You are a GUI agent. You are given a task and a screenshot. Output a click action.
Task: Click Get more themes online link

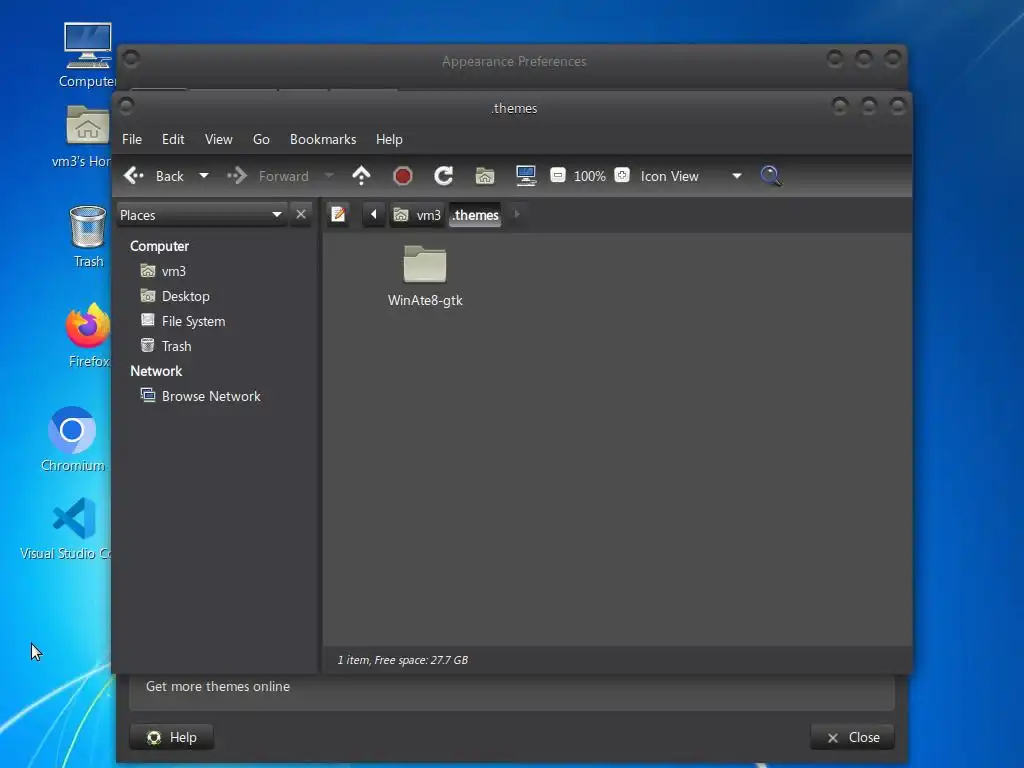(x=217, y=686)
